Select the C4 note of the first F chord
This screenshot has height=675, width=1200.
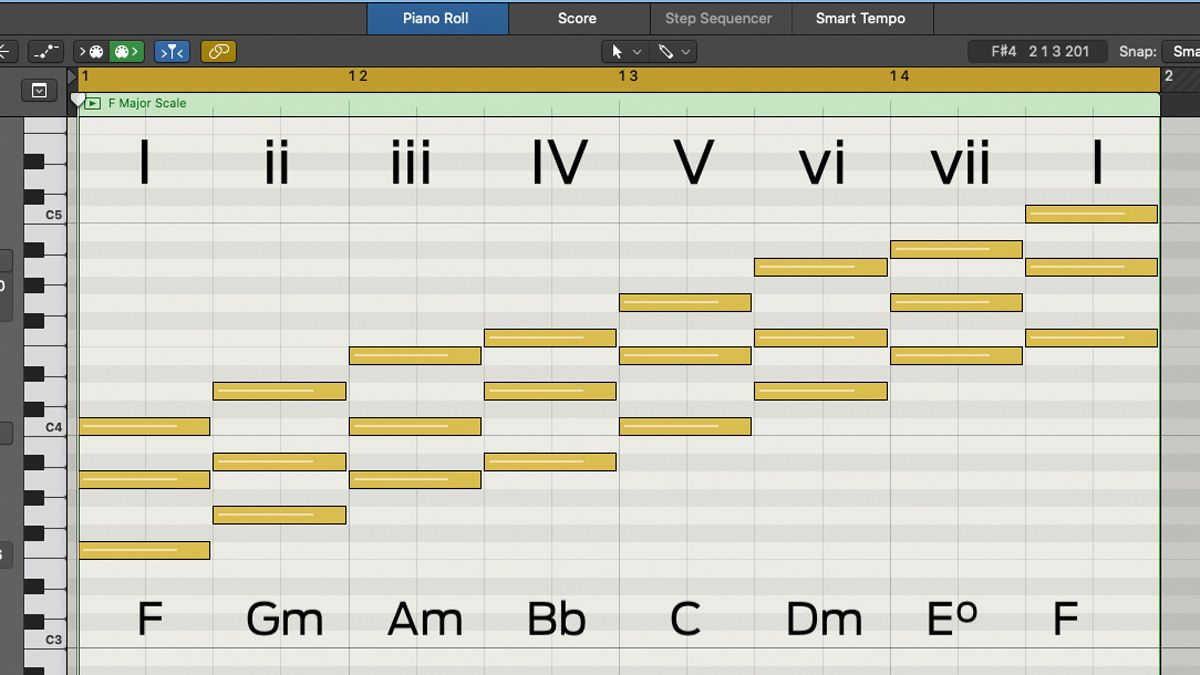point(144,427)
